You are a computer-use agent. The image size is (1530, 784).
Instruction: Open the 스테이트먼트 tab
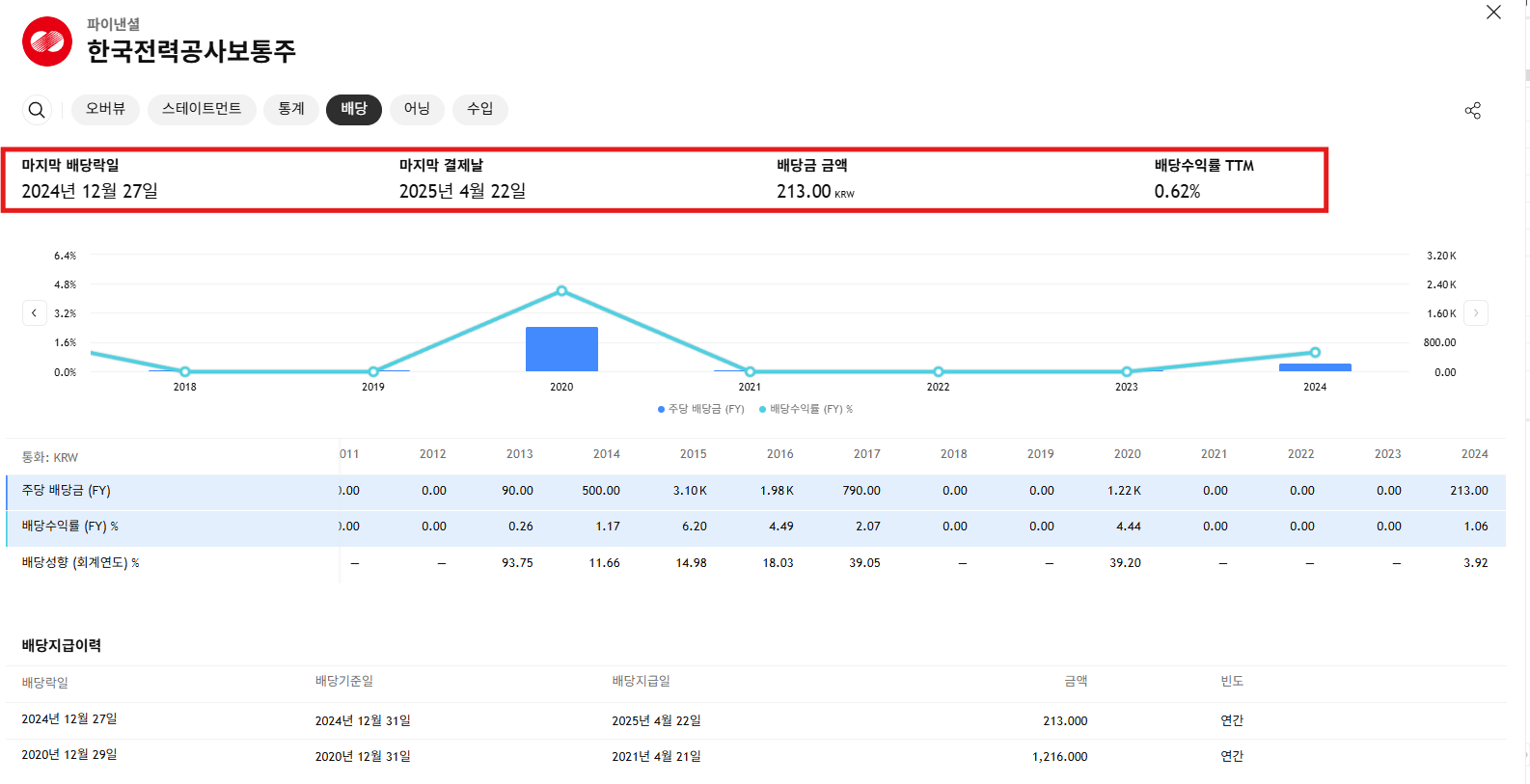[202, 109]
